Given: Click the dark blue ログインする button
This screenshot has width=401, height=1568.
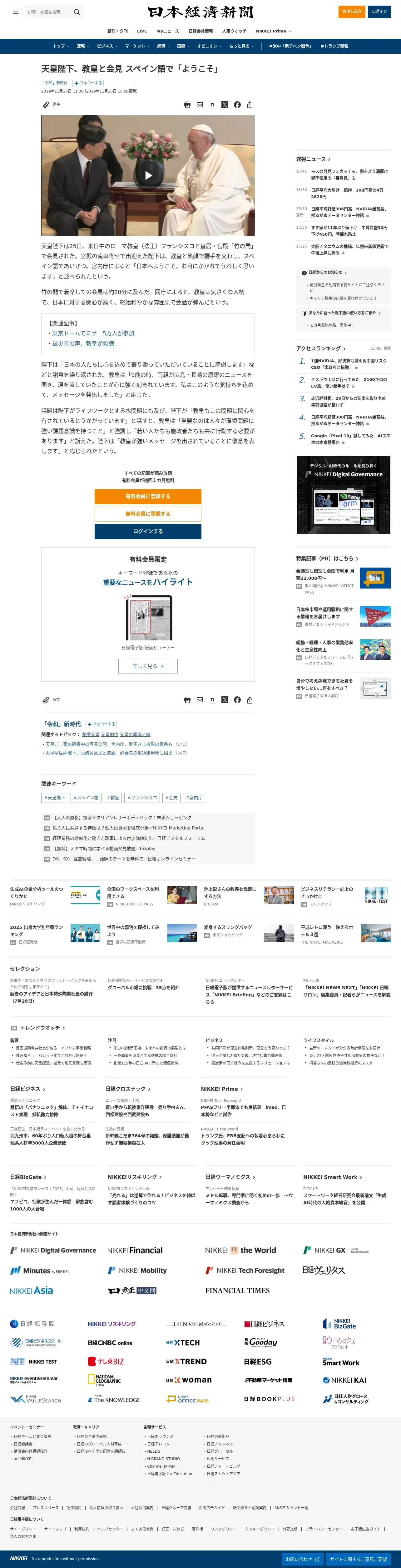Looking at the screenshot, I should pyautogui.click(x=148, y=531).
